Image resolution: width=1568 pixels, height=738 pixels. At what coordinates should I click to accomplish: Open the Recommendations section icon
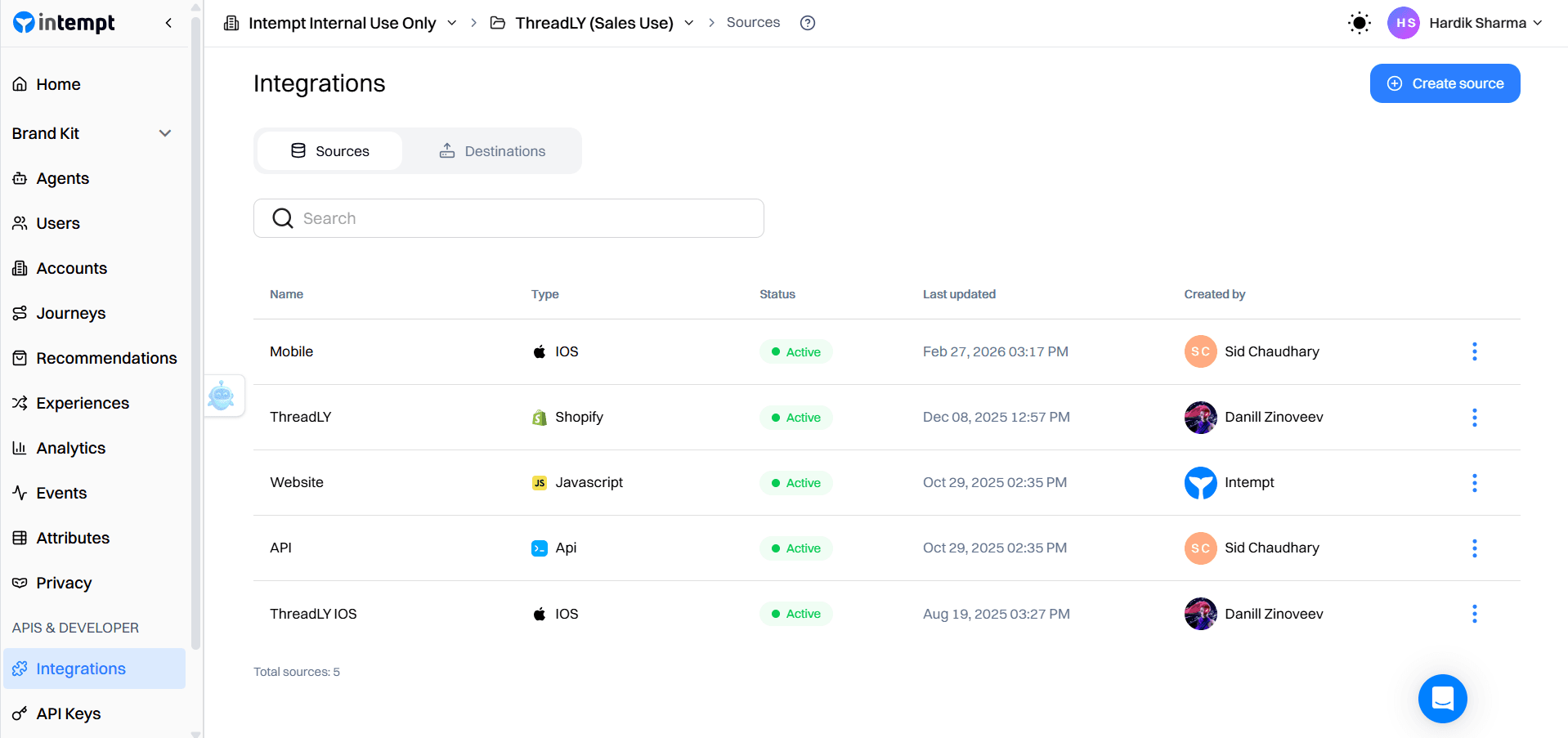[x=20, y=358]
